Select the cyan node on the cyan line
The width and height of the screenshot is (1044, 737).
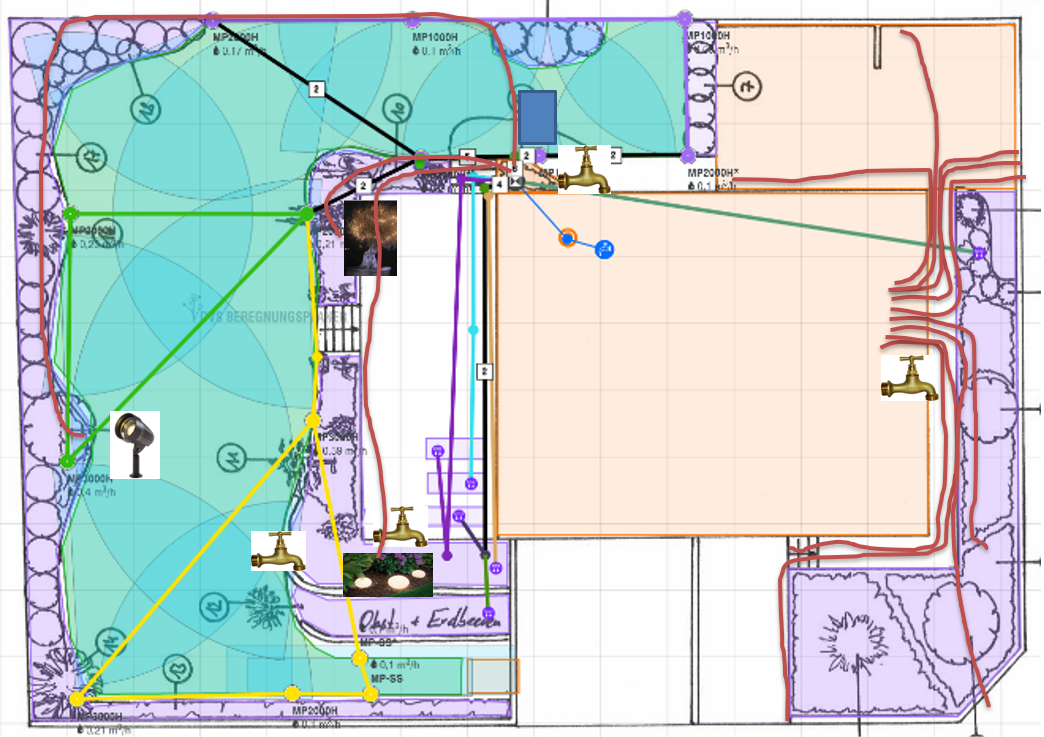coord(473,330)
